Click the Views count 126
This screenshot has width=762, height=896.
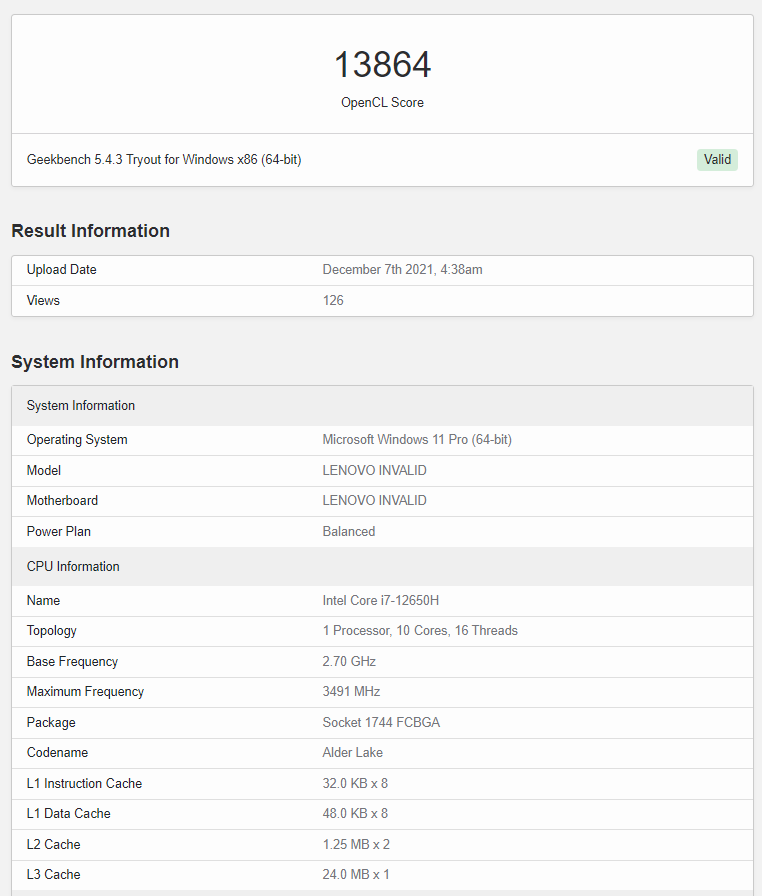(x=333, y=300)
